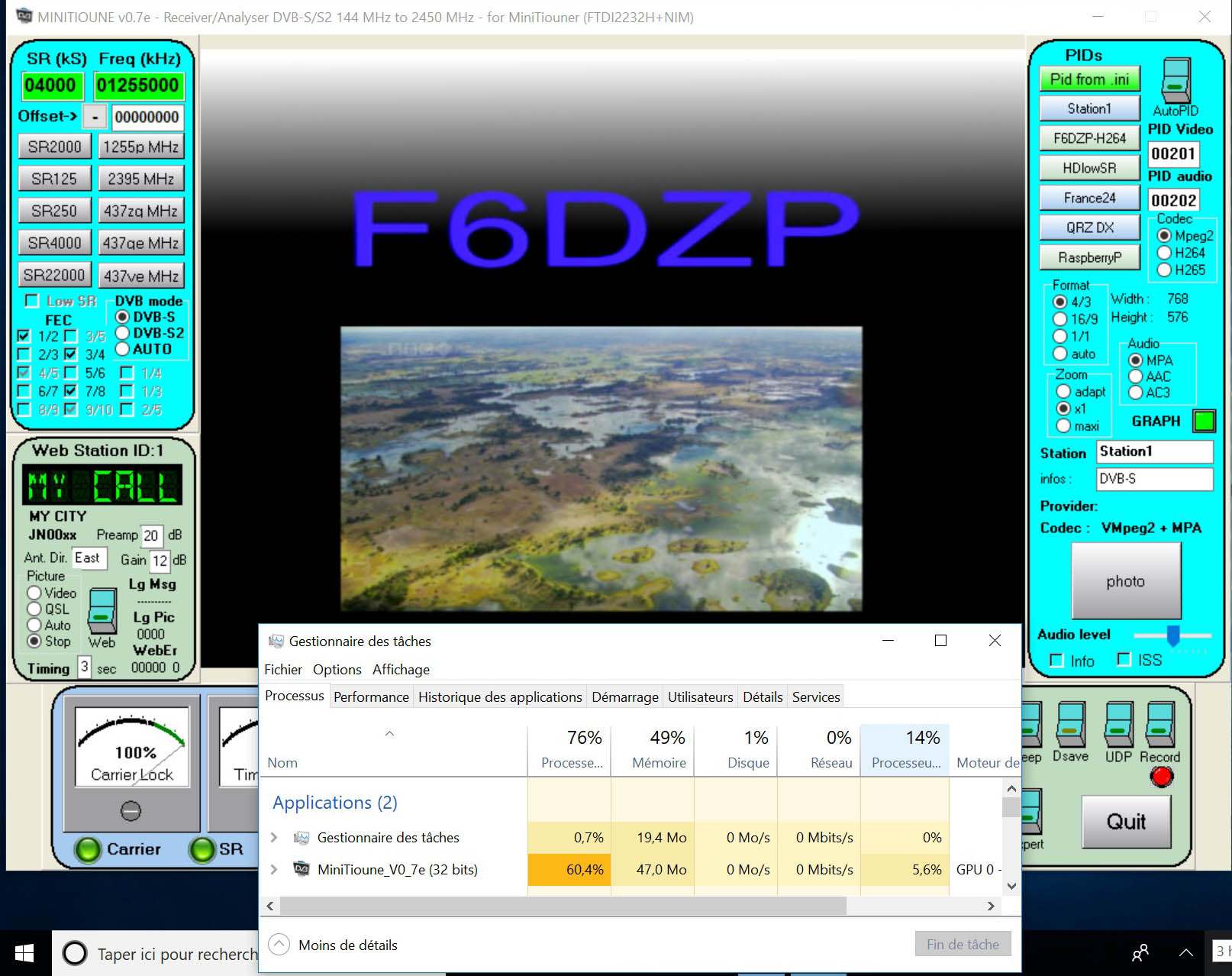1232x976 pixels.
Task: Click the photo button
Action: pyautogui.click(x=1126, y=582)
